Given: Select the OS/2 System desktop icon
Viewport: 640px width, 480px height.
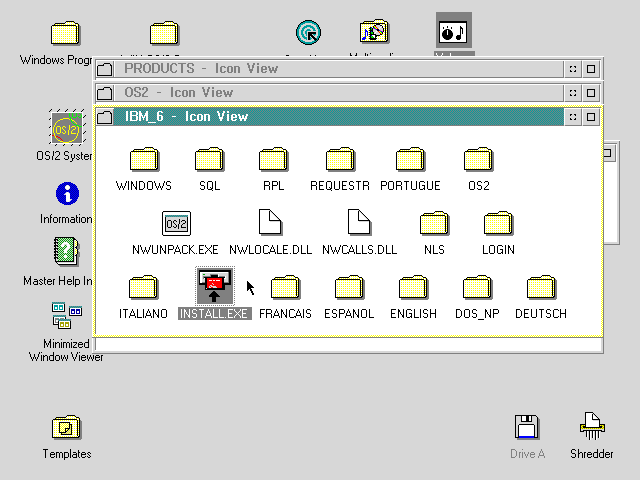Looking at the screenshot, I should pos(67,128).
